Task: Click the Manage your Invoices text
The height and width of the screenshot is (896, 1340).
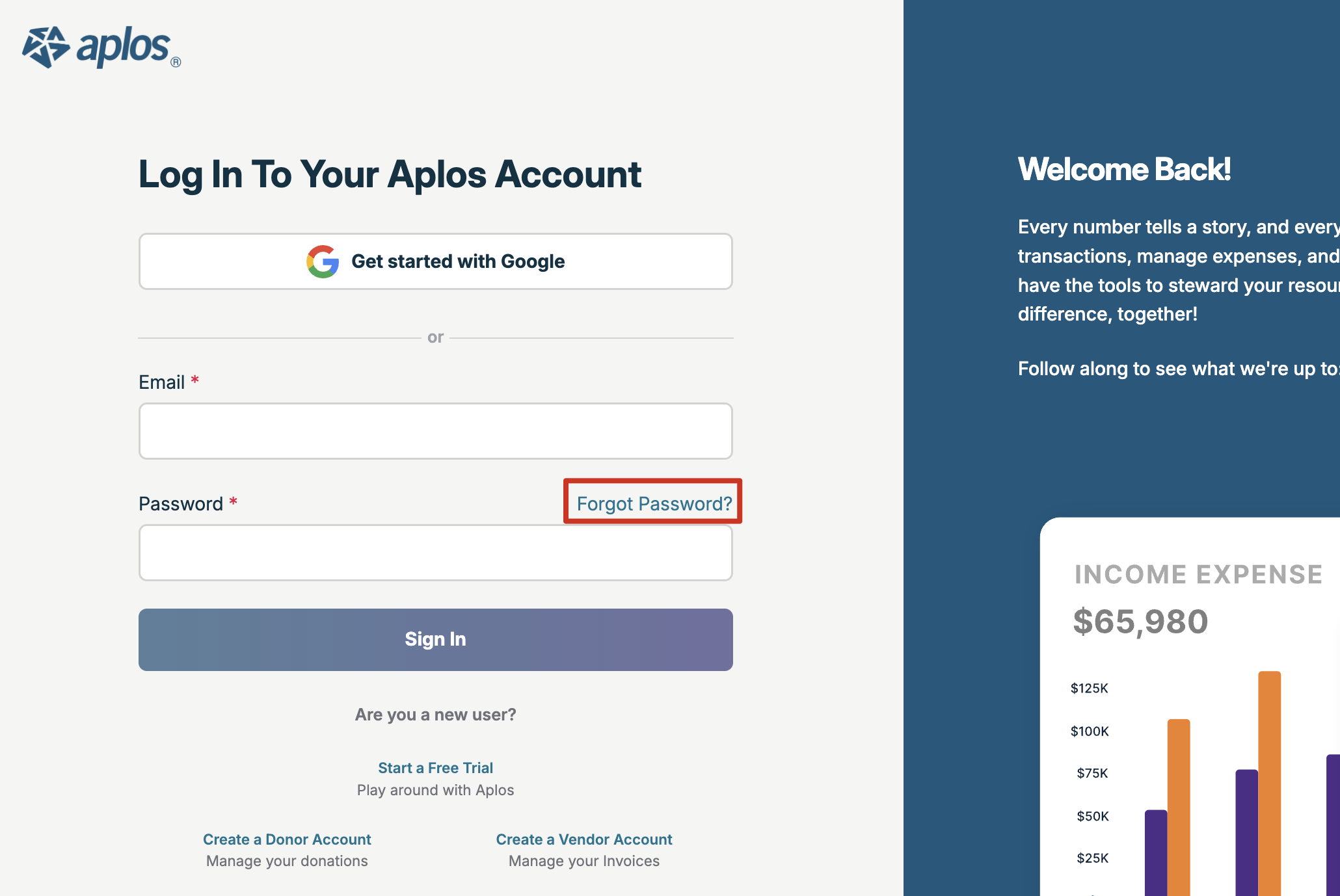Action: click(584, 861)
